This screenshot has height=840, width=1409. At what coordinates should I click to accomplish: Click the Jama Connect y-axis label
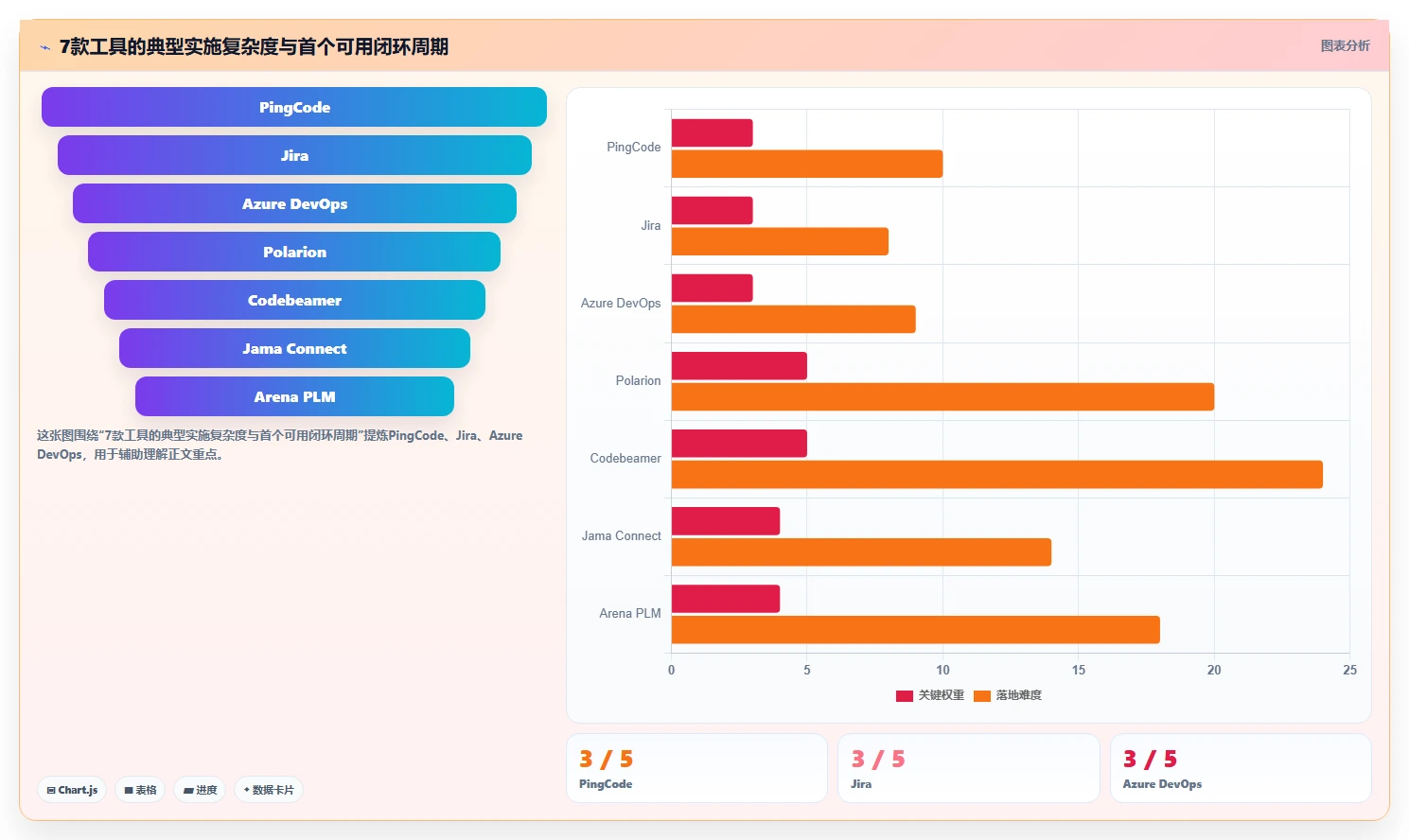click(621, 535)
